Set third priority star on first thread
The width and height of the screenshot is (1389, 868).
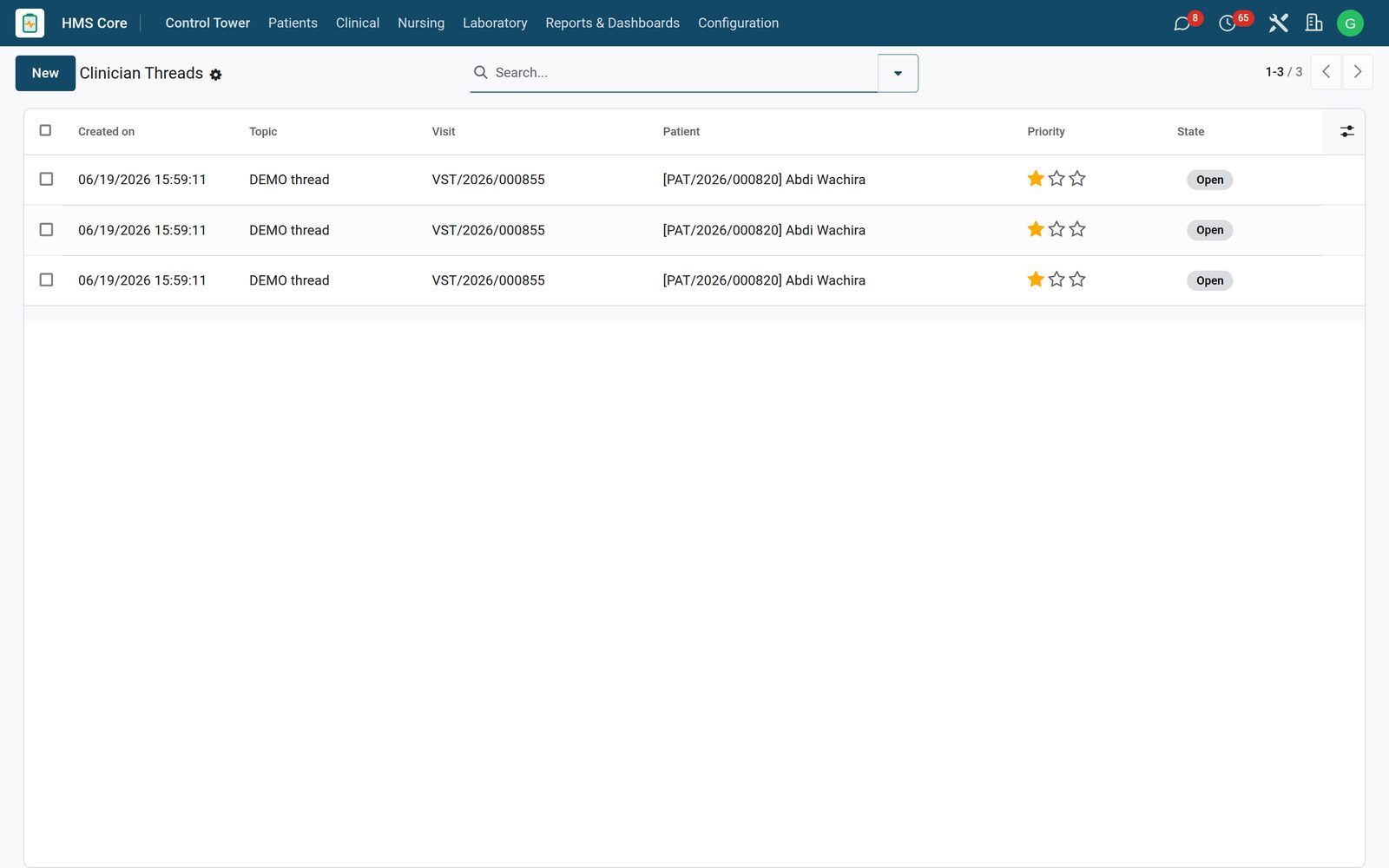pyautogui.click(x=1077, y=179)
